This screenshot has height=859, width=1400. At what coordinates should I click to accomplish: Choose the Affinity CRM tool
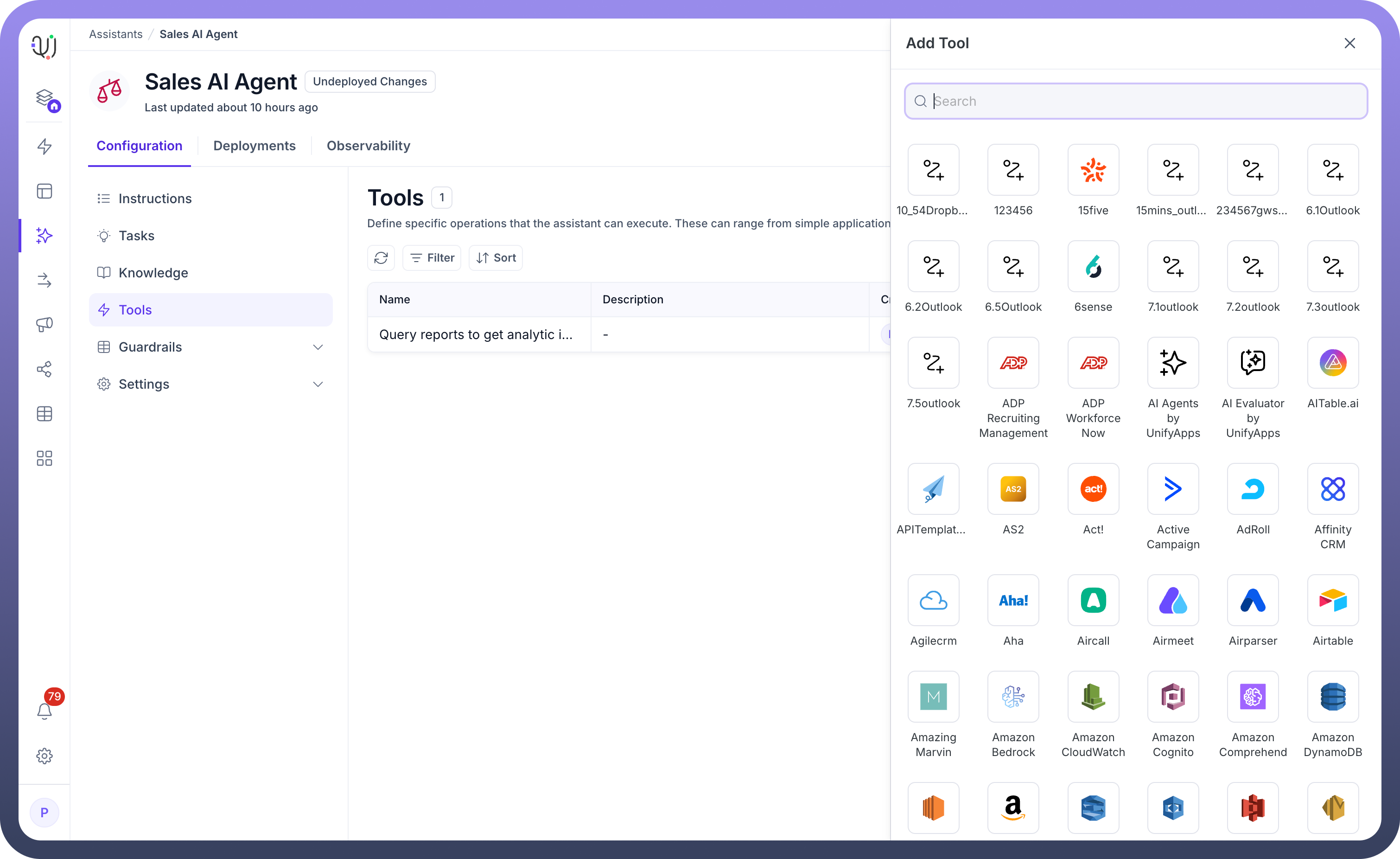(x=1332, y=489)
